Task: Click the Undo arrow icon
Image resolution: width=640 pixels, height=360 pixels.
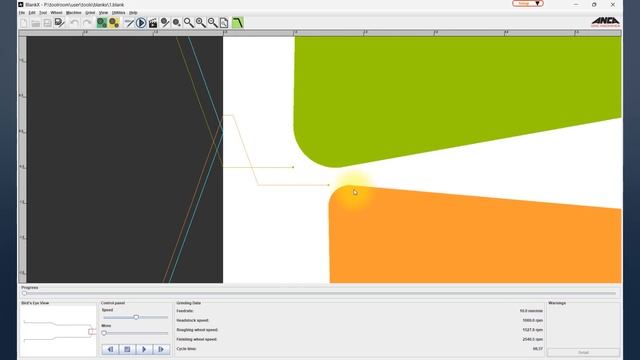Action: point(74,23)
